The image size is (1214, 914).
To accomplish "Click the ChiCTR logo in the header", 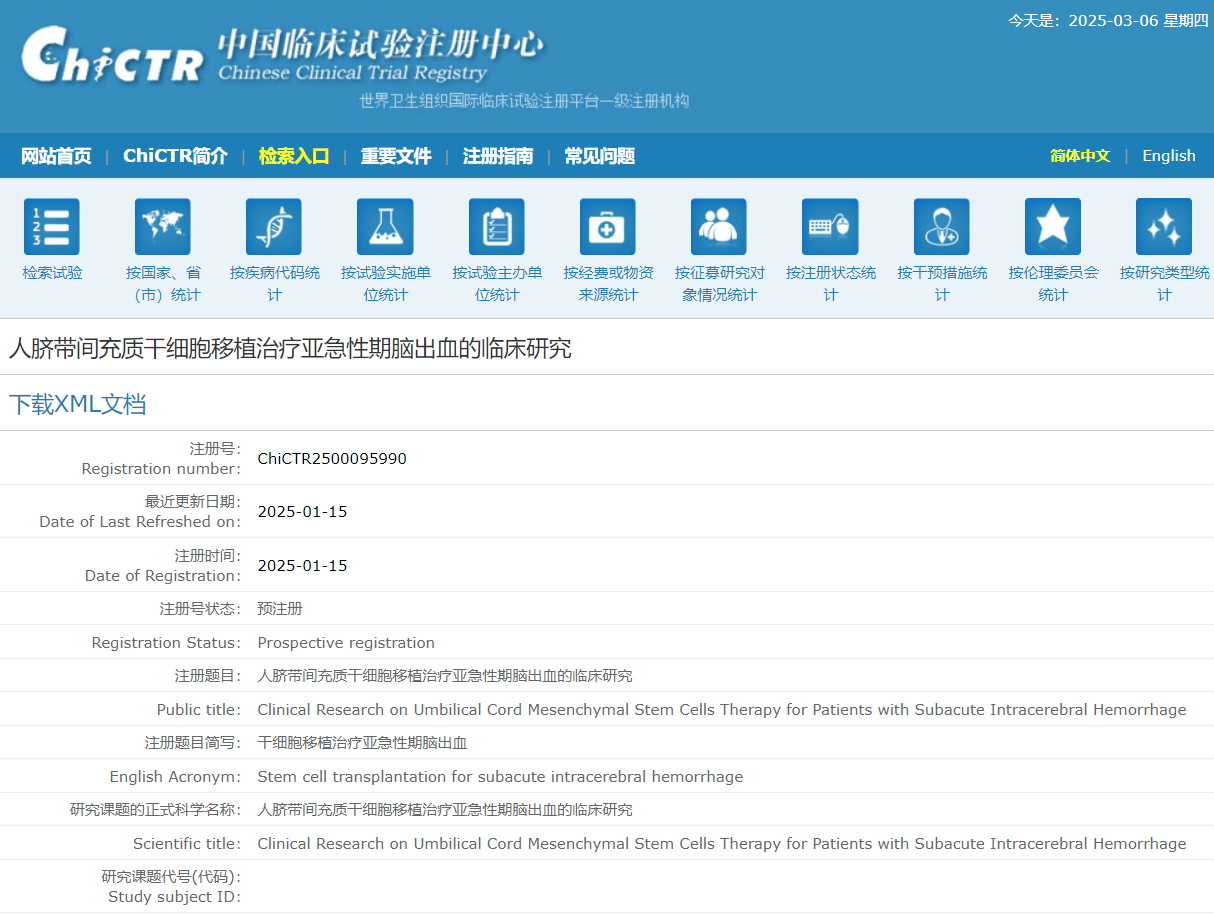I will click(112, 56).
